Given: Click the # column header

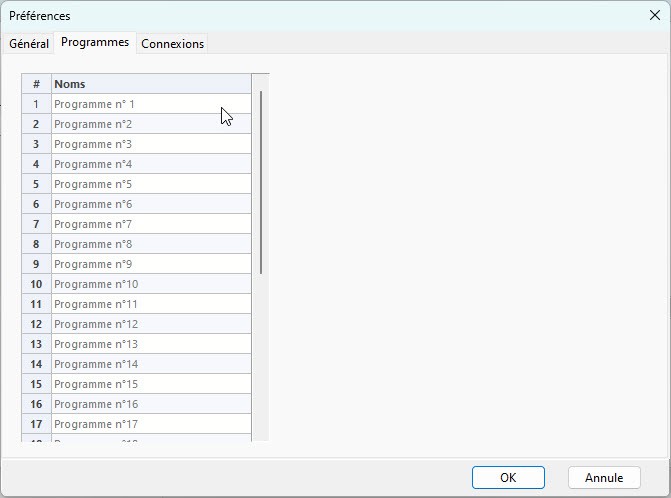Looking at the screenshot, I should [x=36, y=84].
